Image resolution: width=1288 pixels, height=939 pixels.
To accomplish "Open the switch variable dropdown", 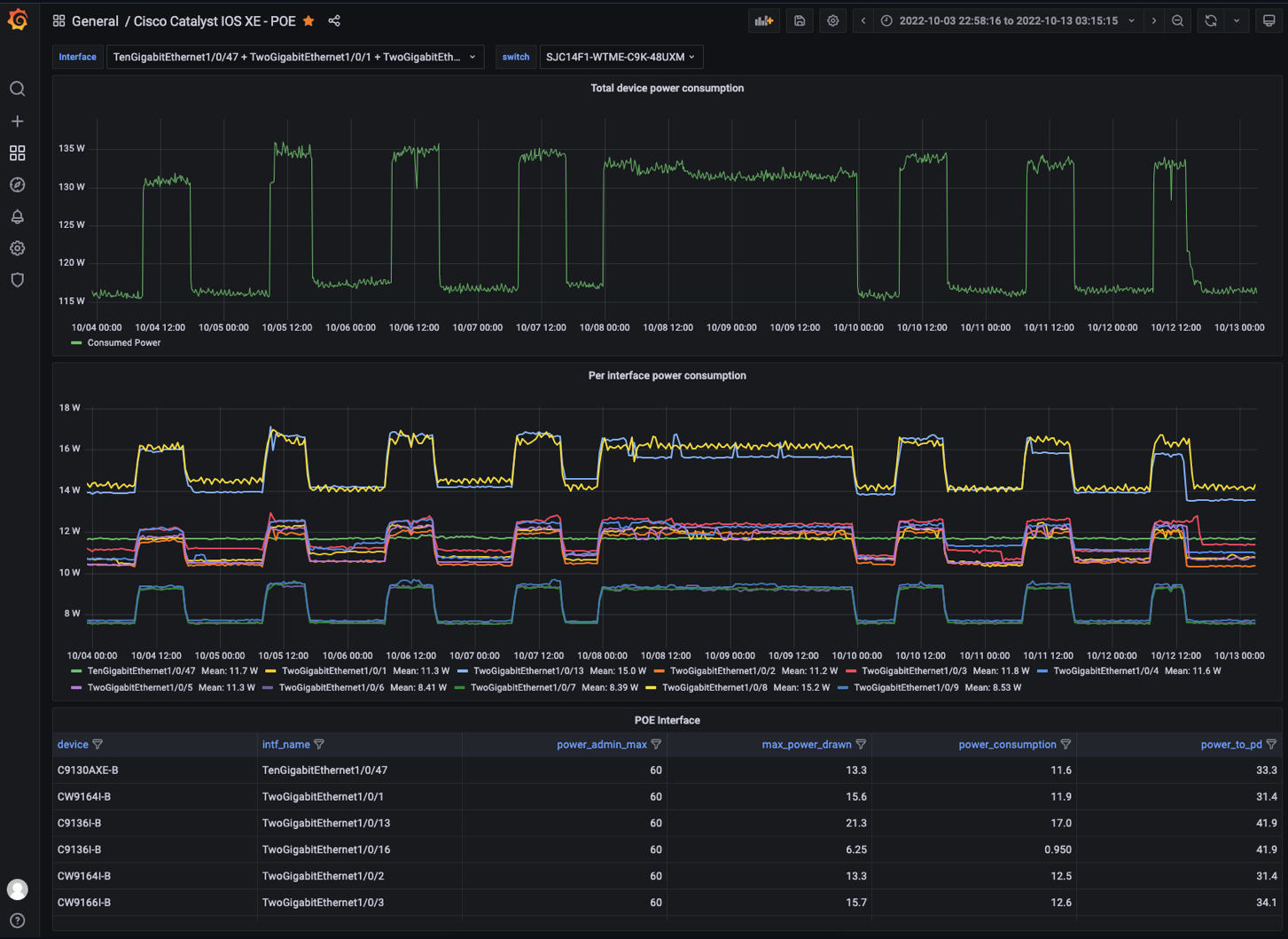I will (621, 57).
